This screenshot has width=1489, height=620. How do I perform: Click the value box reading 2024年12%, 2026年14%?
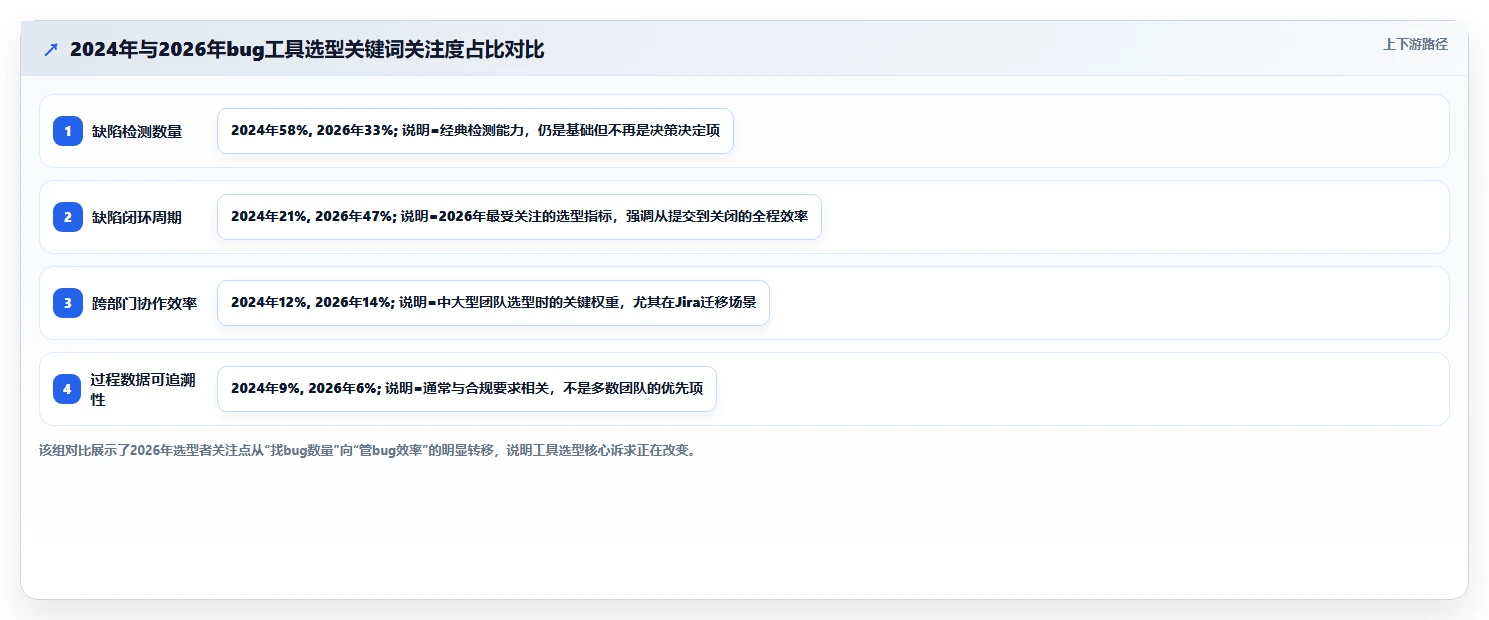coord(493,303)
